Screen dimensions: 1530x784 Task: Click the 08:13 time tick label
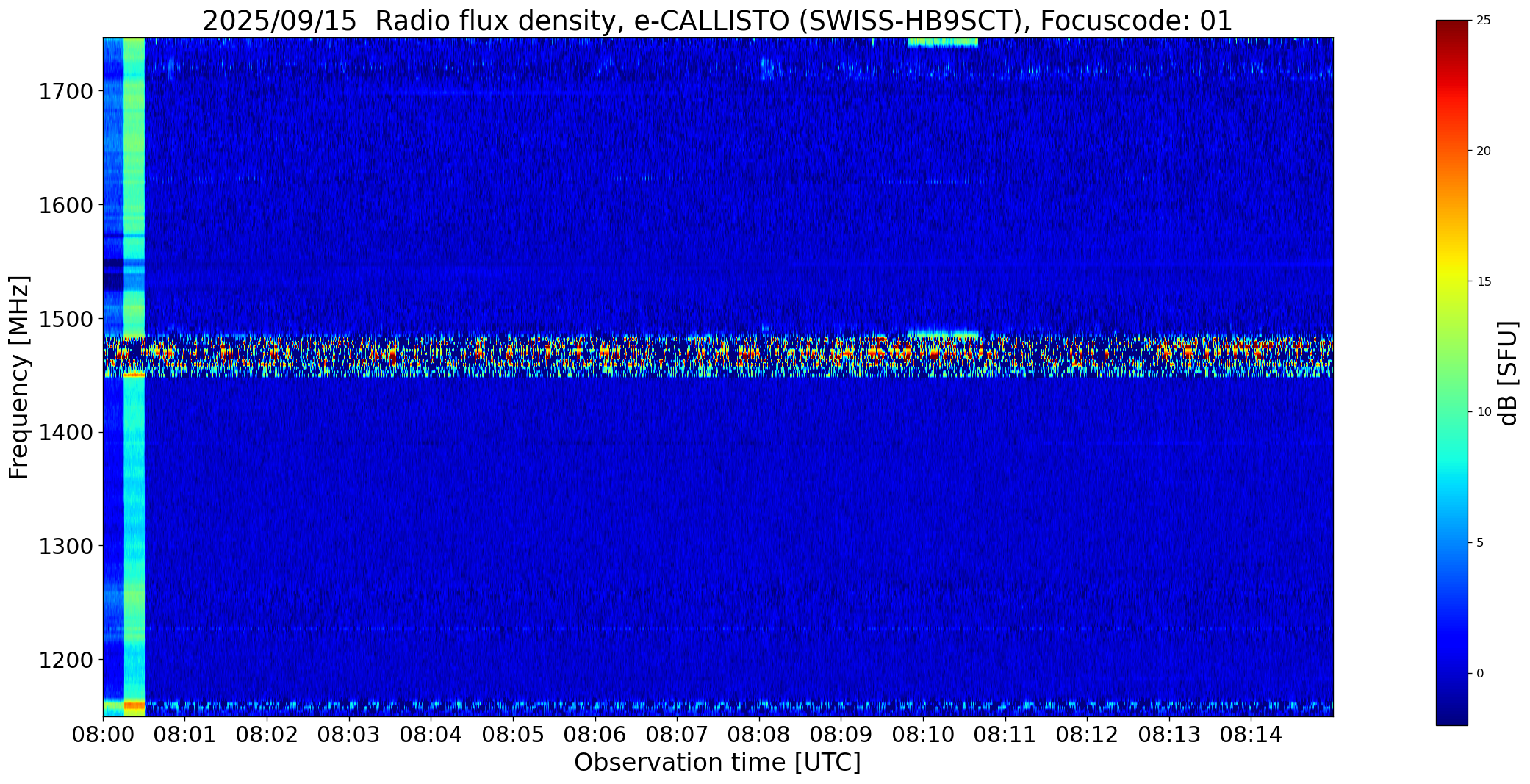(x=1169, y=735)
